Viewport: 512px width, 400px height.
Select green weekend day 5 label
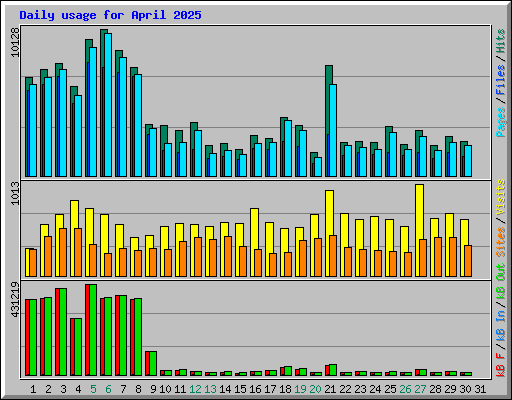tap(93, 389)
